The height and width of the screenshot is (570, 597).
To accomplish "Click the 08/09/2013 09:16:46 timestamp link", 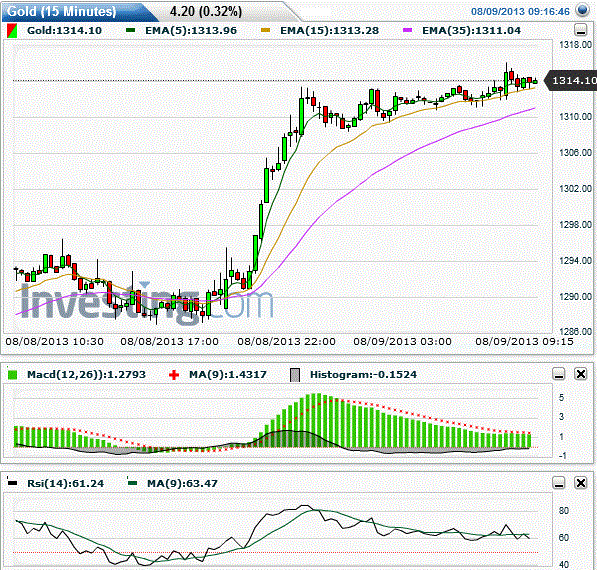I will pyautogui.click(x=520, y=11).
